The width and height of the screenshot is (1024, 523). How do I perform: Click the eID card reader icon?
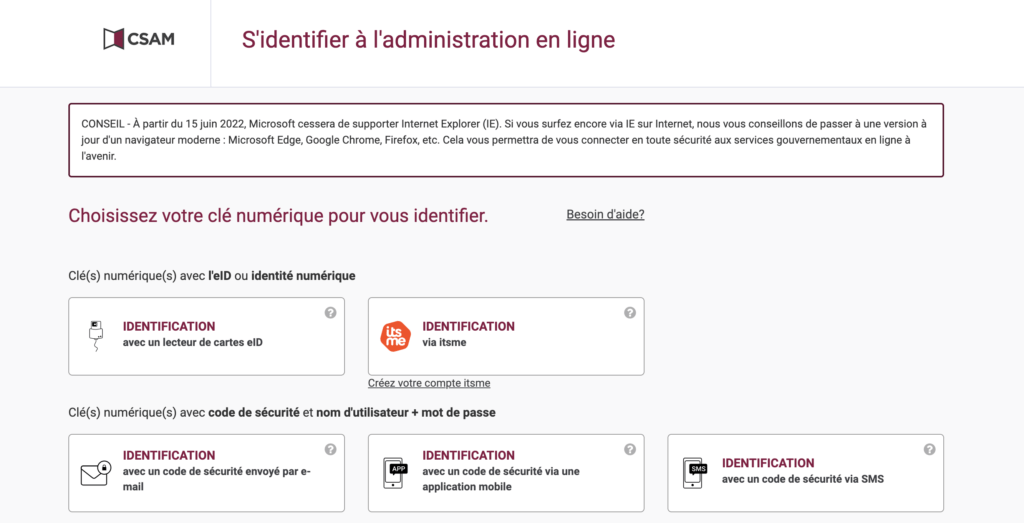coord(96,336)
